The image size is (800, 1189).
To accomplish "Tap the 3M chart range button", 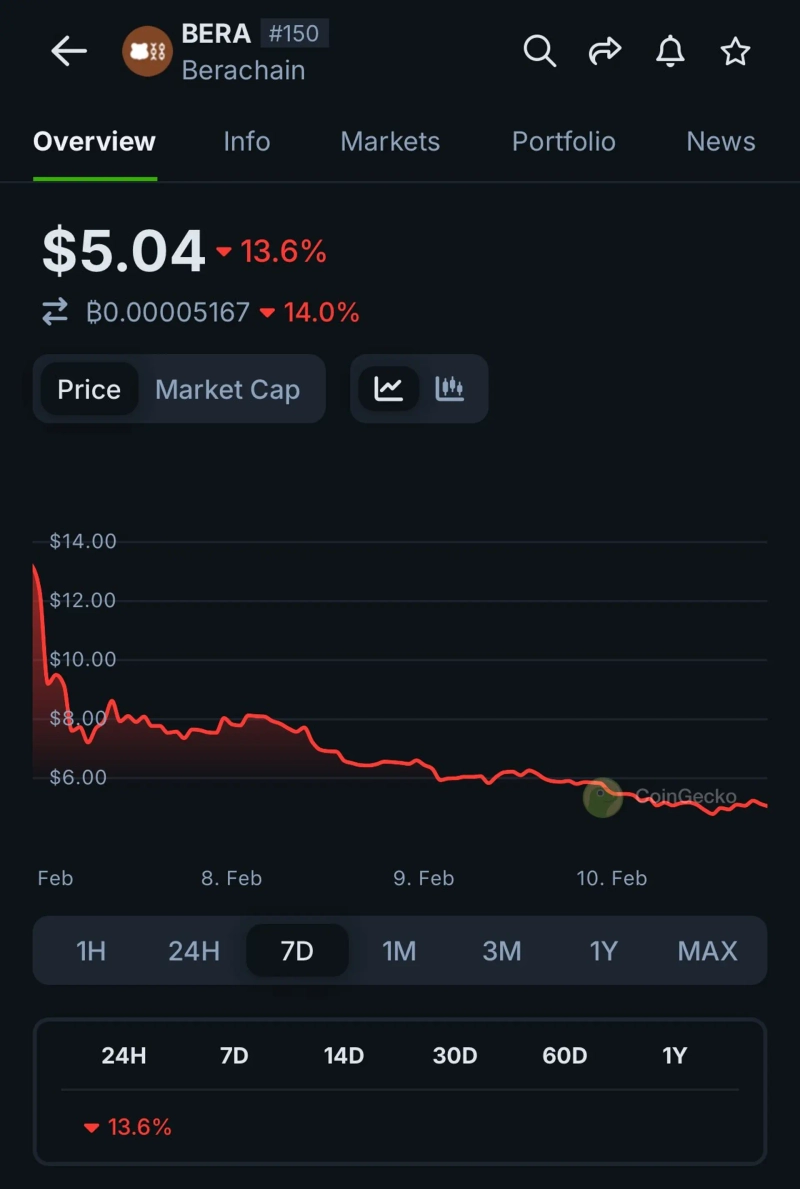I will pyautogui.click(x=501, y=950).
